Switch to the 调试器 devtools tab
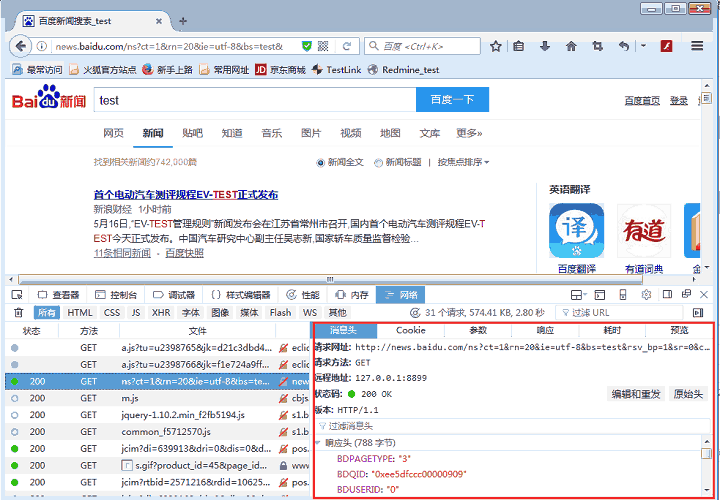 pos(174,295)
